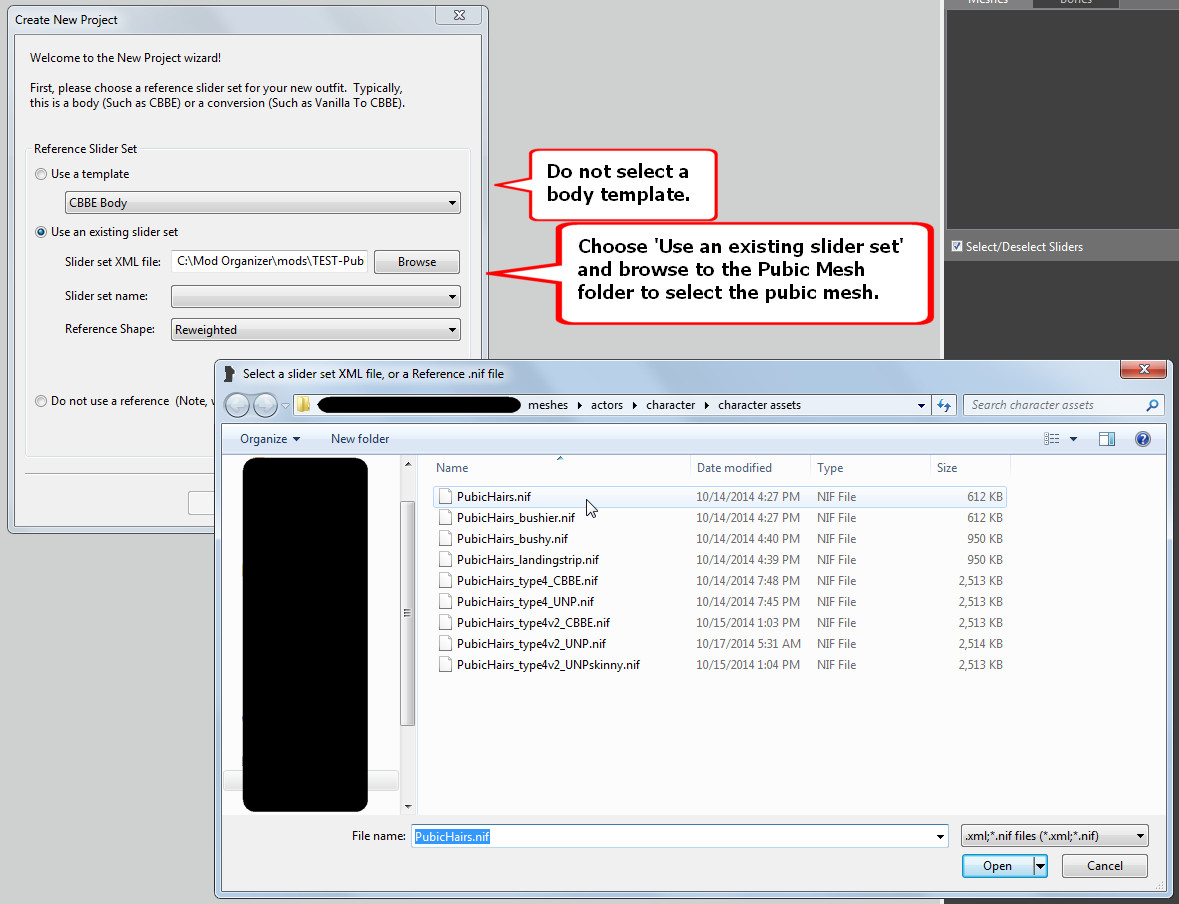Select the PubicHairs_bushy.nif file icon
The height and width of the screenshot is (904, 1179).
point(446,539)
